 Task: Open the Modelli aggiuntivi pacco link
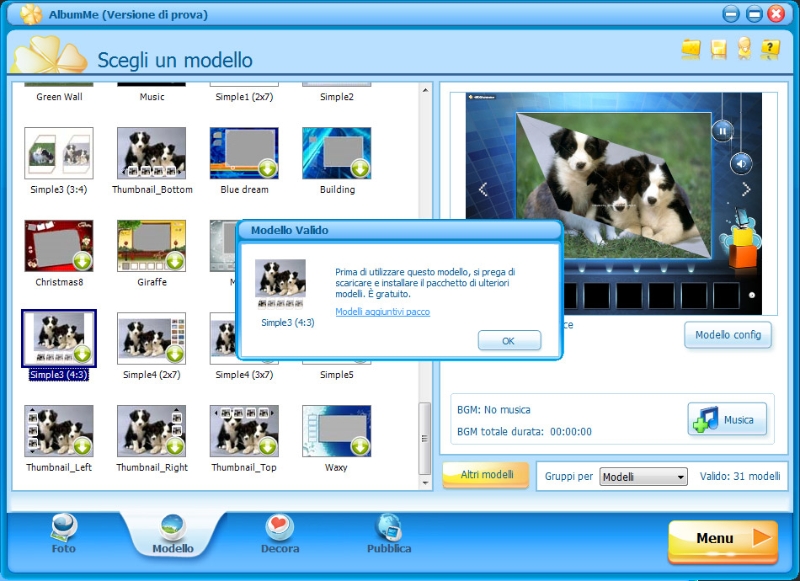point(383,312)
